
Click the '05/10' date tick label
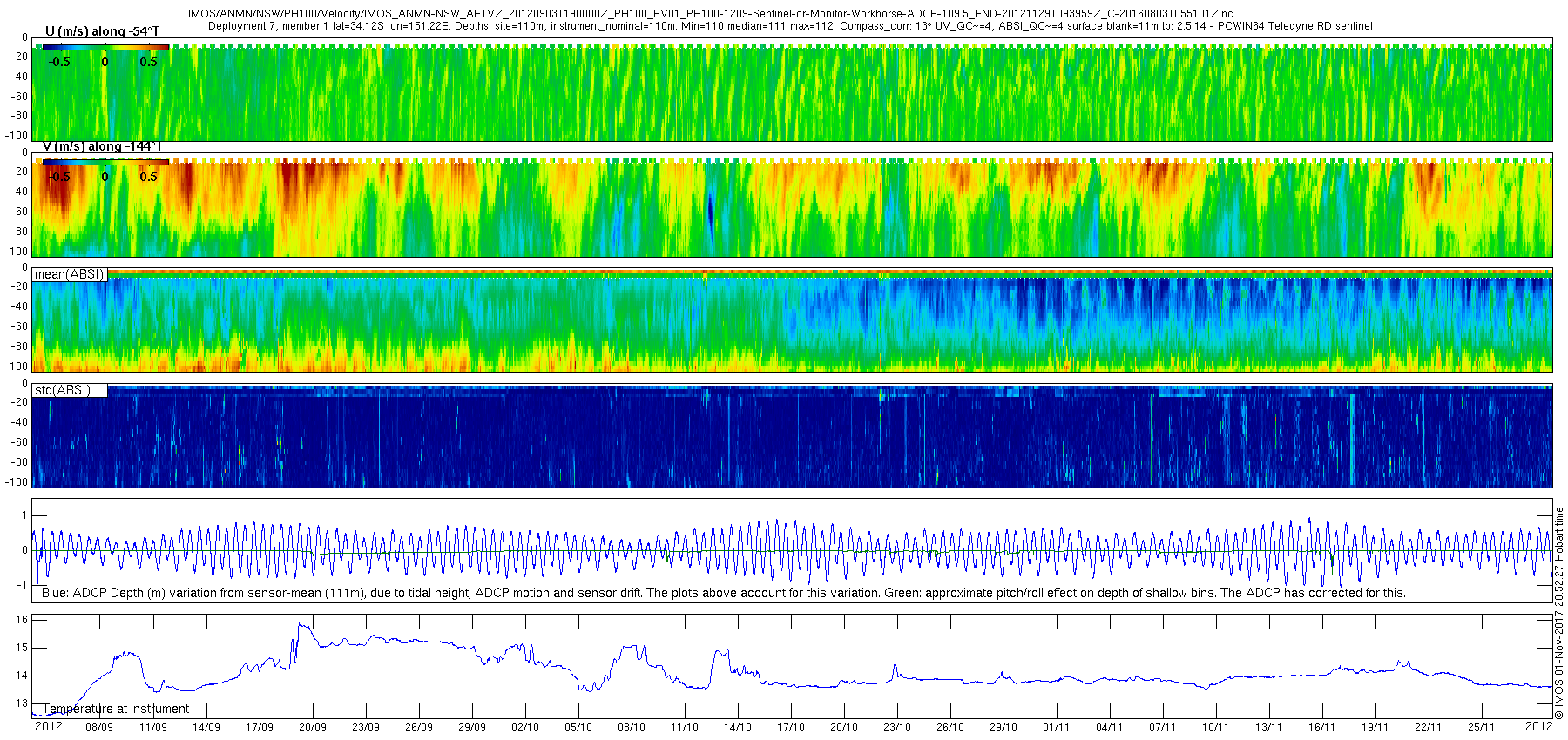578,728
